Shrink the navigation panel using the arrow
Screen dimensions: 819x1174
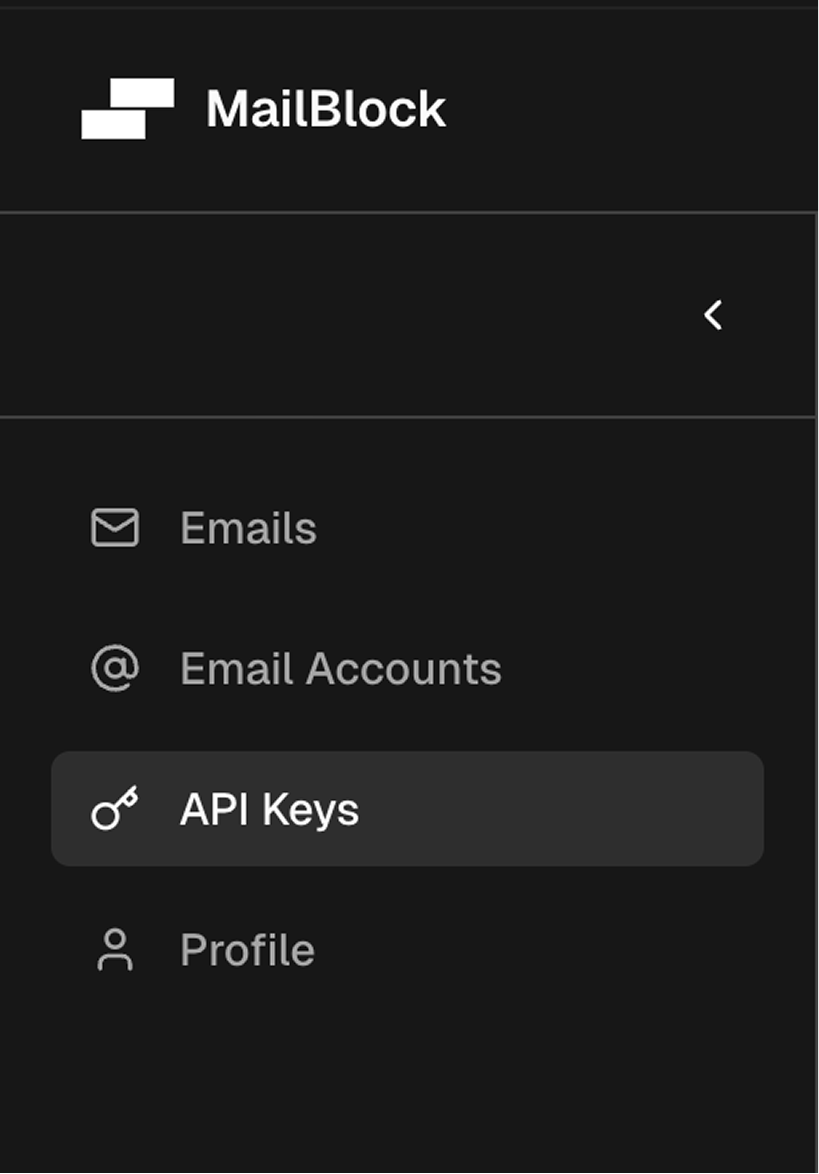[713, 314]
